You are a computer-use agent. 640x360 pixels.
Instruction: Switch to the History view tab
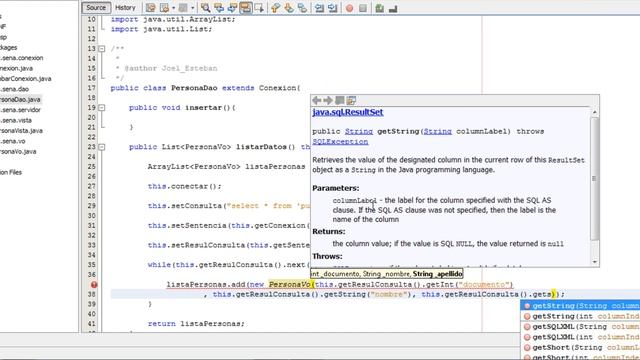coord(125,8)
